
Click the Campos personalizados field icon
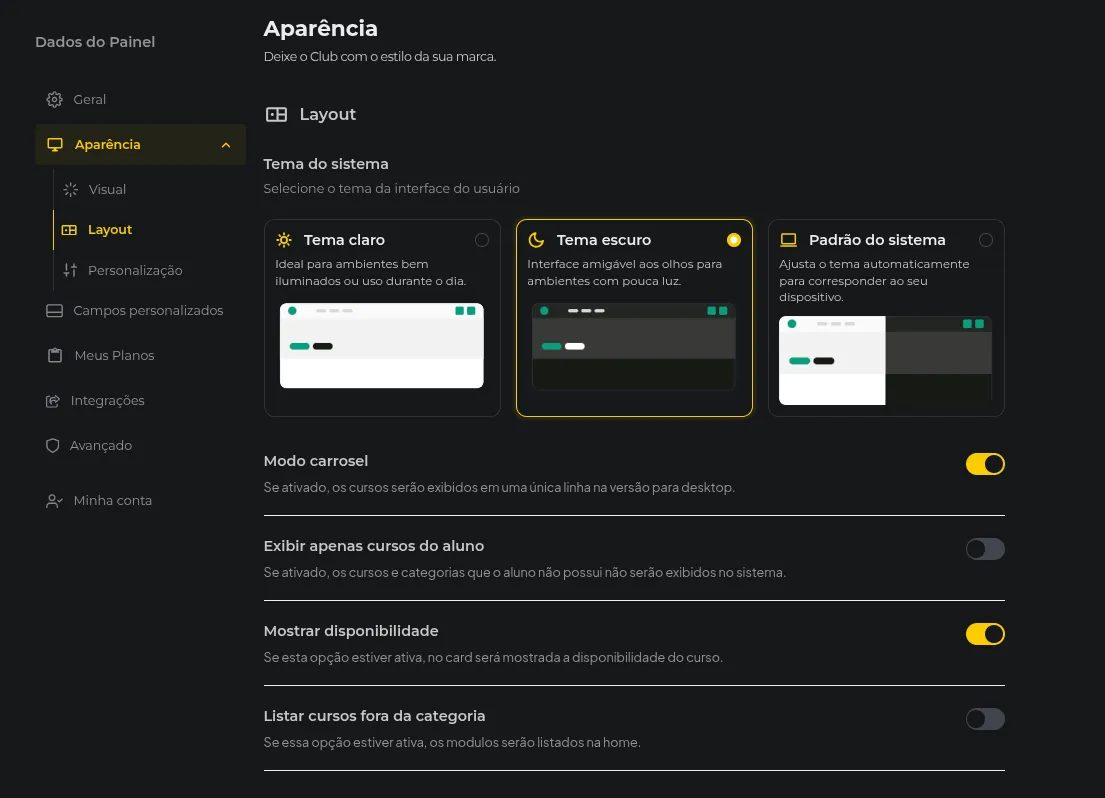pos(54,311)
